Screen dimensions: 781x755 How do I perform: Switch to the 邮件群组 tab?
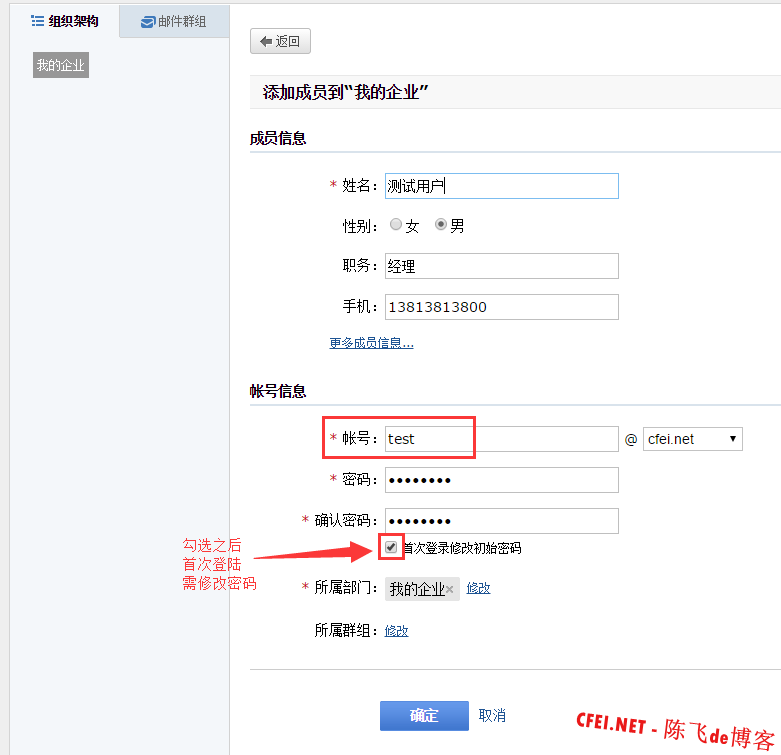click(174, 21)
